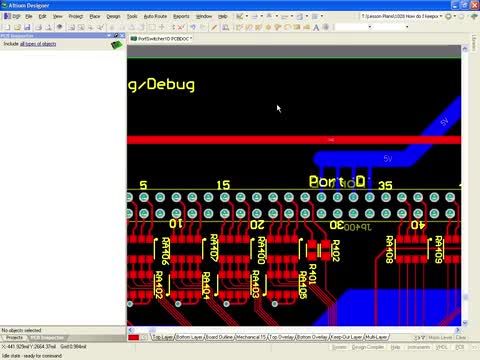
Task: Click the Place Via icon
Action: (277, 27)
